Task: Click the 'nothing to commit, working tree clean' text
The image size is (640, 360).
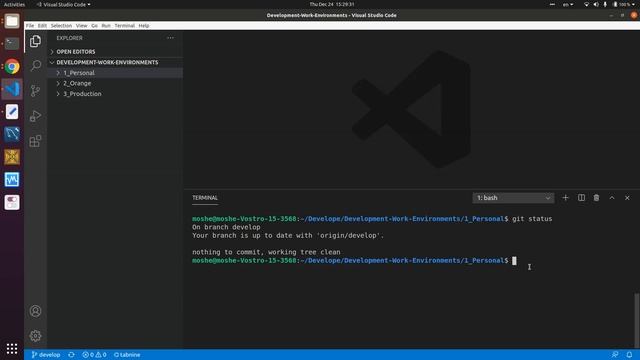Action: [266, 252]
